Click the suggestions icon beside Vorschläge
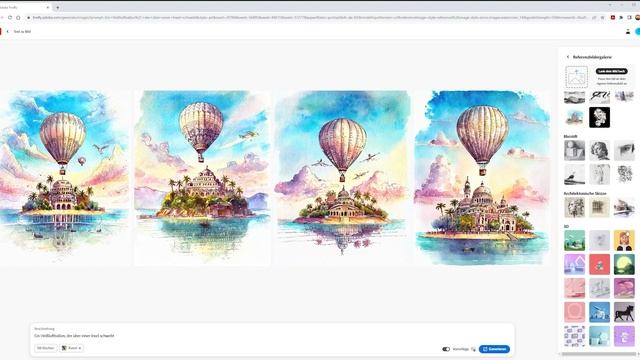Screen dimensions: 640x360 [x=473, y=349]
